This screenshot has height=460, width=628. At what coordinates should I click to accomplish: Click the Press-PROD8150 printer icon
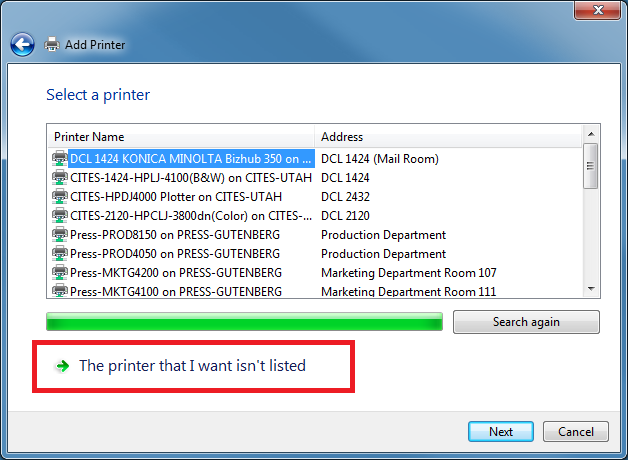click(x=60, y=235)
